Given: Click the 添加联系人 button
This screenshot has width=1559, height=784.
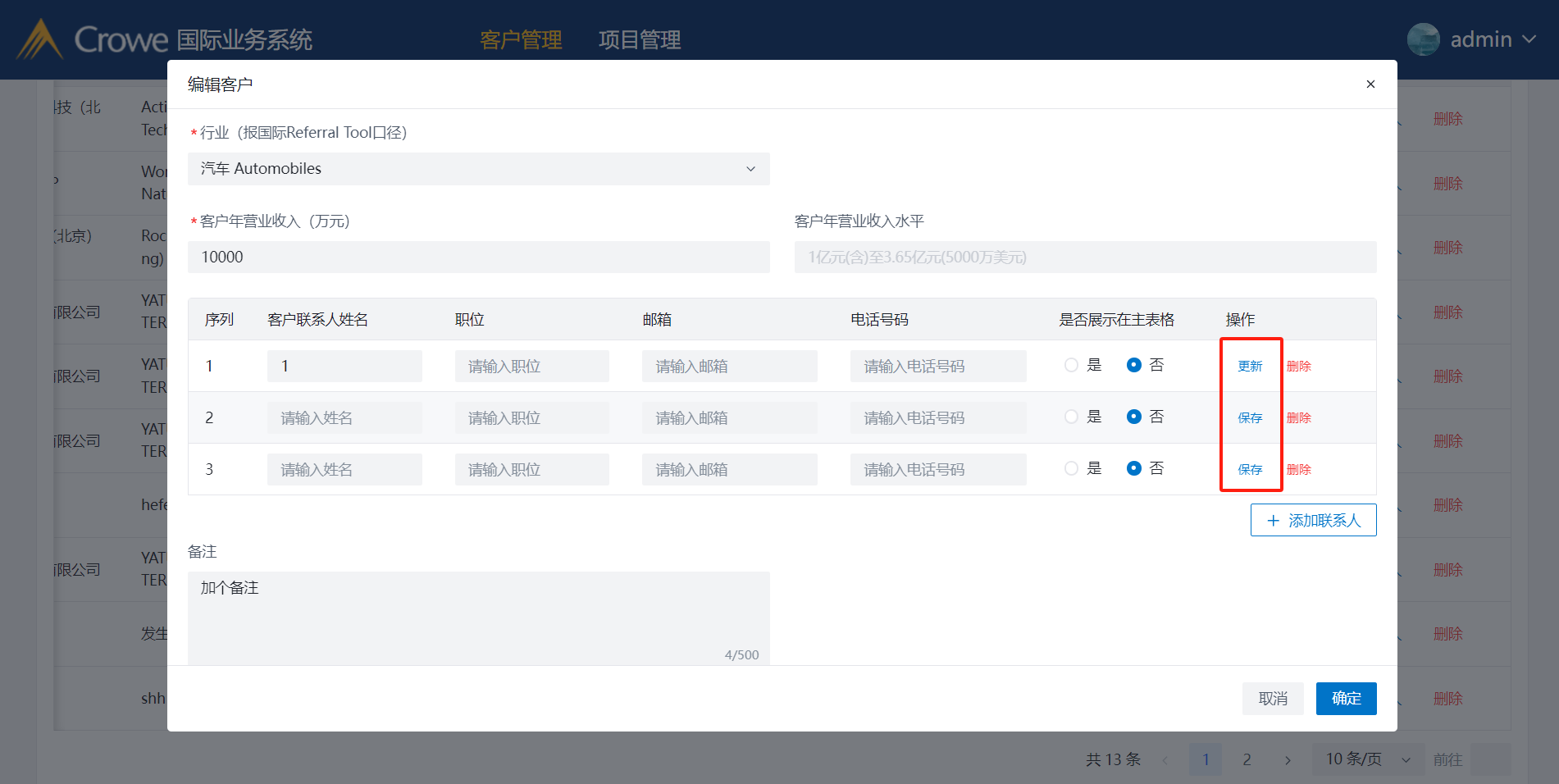Looking at the screenshot, I should pos(1313,520).
